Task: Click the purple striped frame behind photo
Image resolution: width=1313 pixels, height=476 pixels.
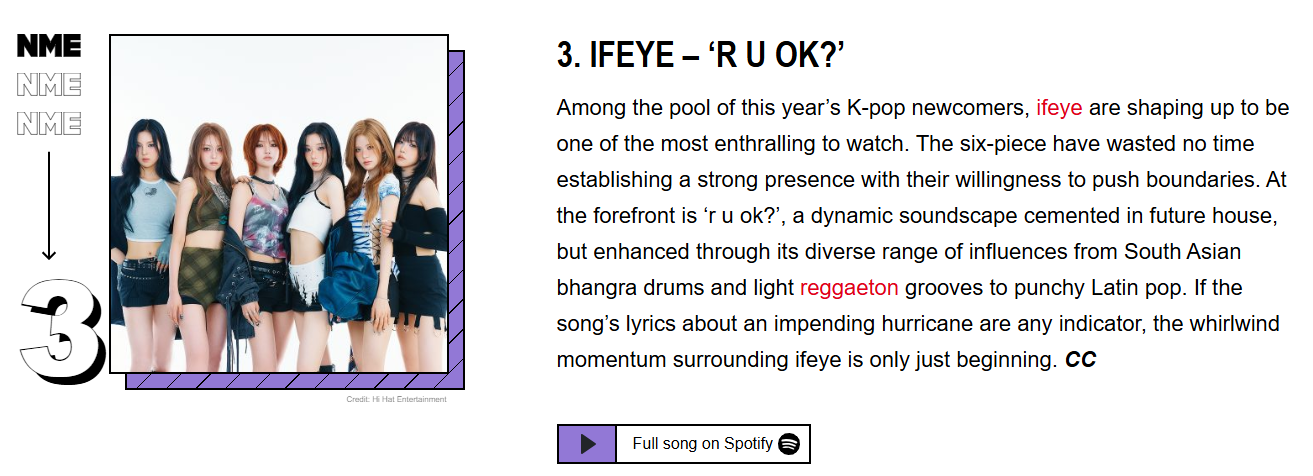Action: click(x=457, y=220)
